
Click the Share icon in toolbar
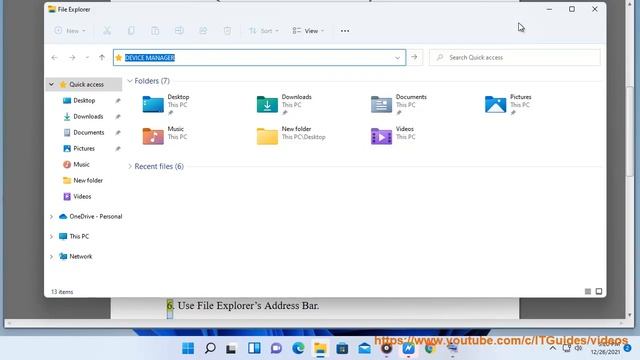click(203, 31)
